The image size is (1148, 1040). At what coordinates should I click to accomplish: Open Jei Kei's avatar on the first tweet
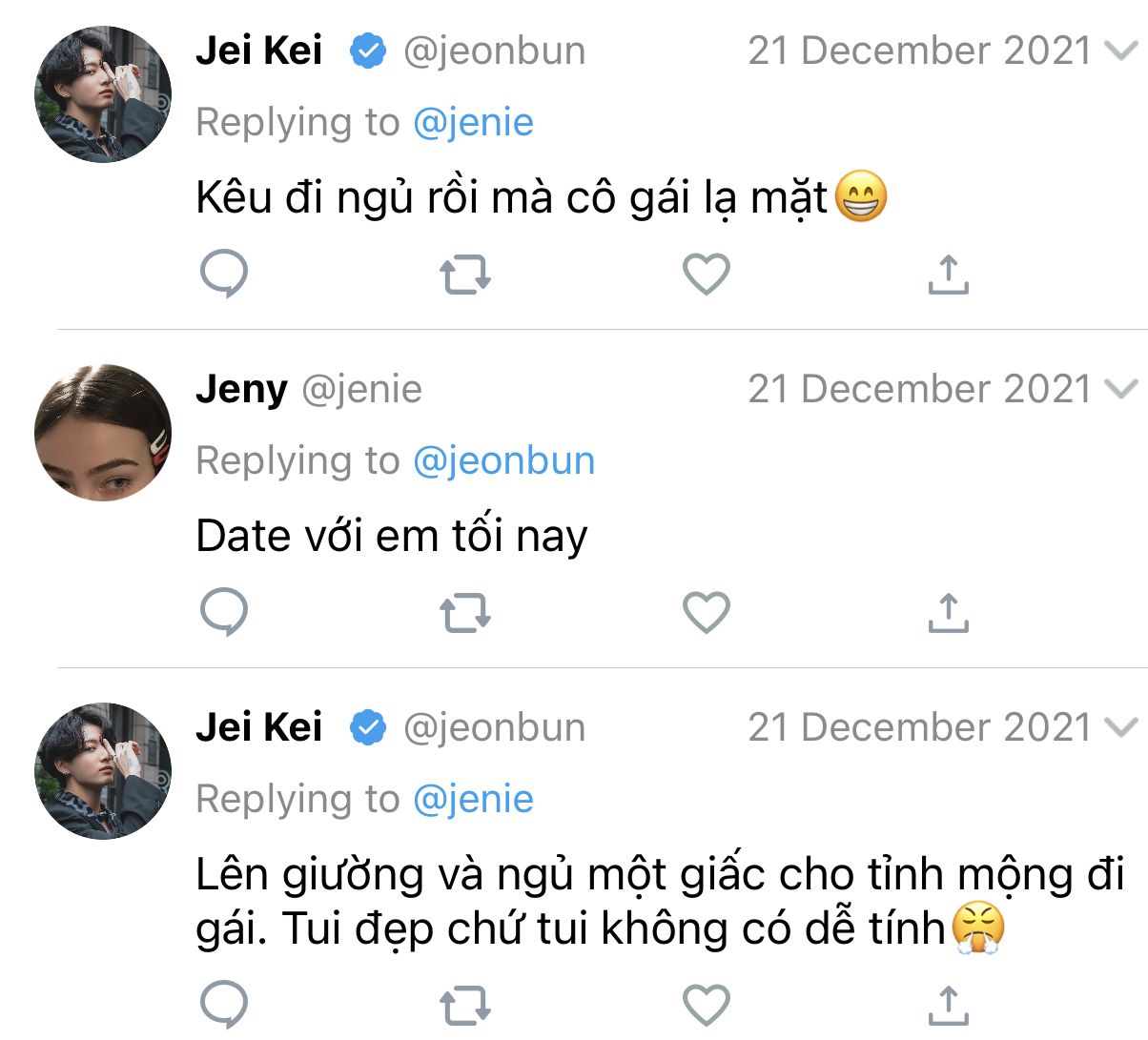[103, 94]
